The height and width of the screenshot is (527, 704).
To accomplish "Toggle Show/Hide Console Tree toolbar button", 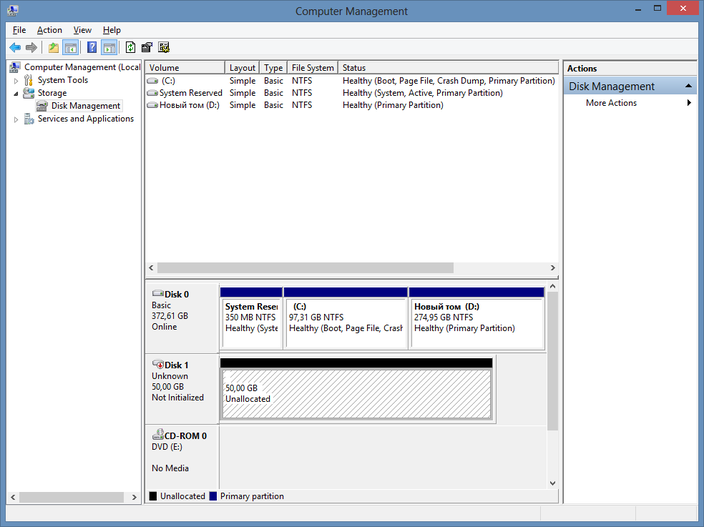I will tap(71, 47).
